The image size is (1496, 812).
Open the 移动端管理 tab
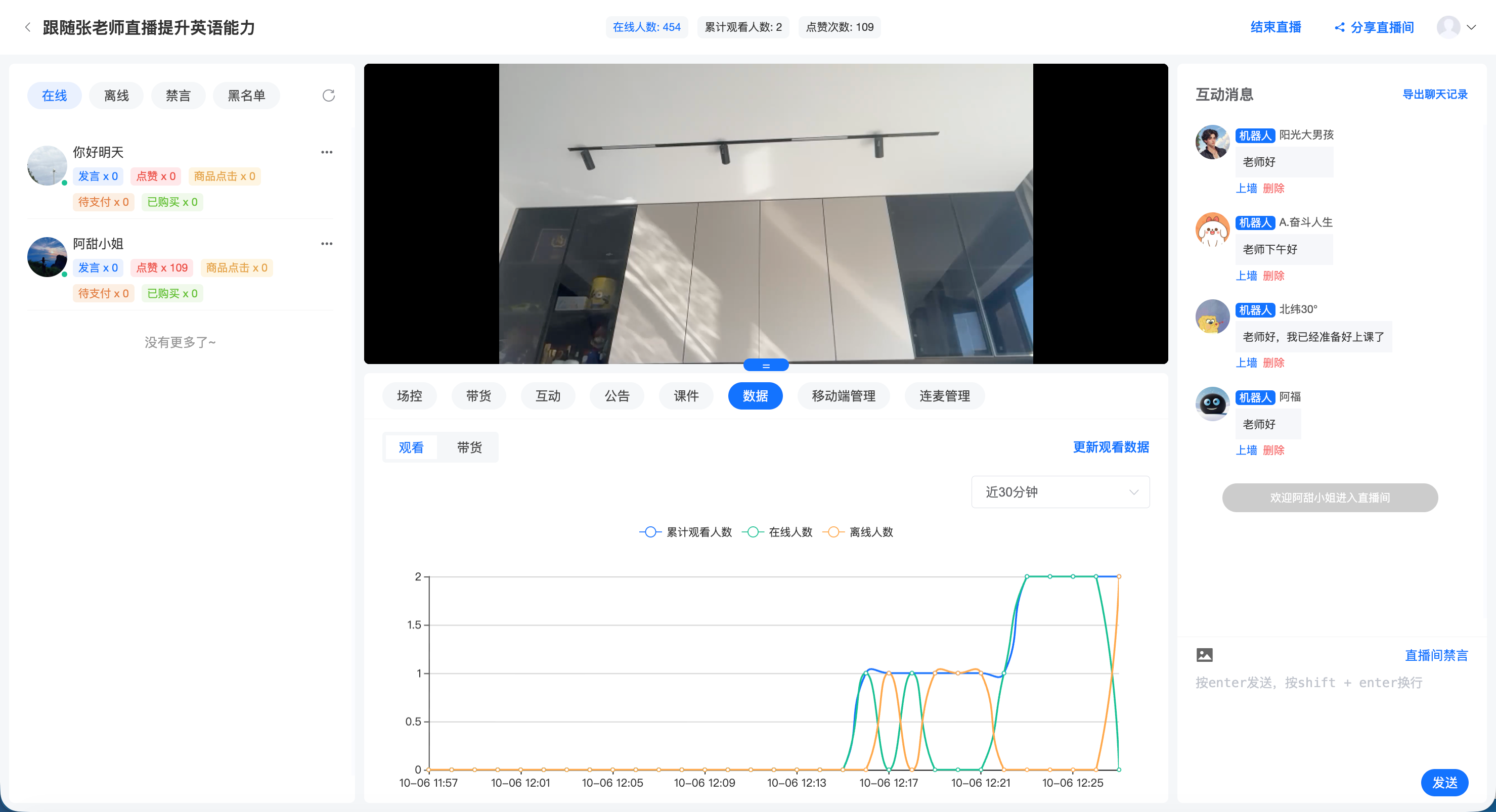point(843,396)
